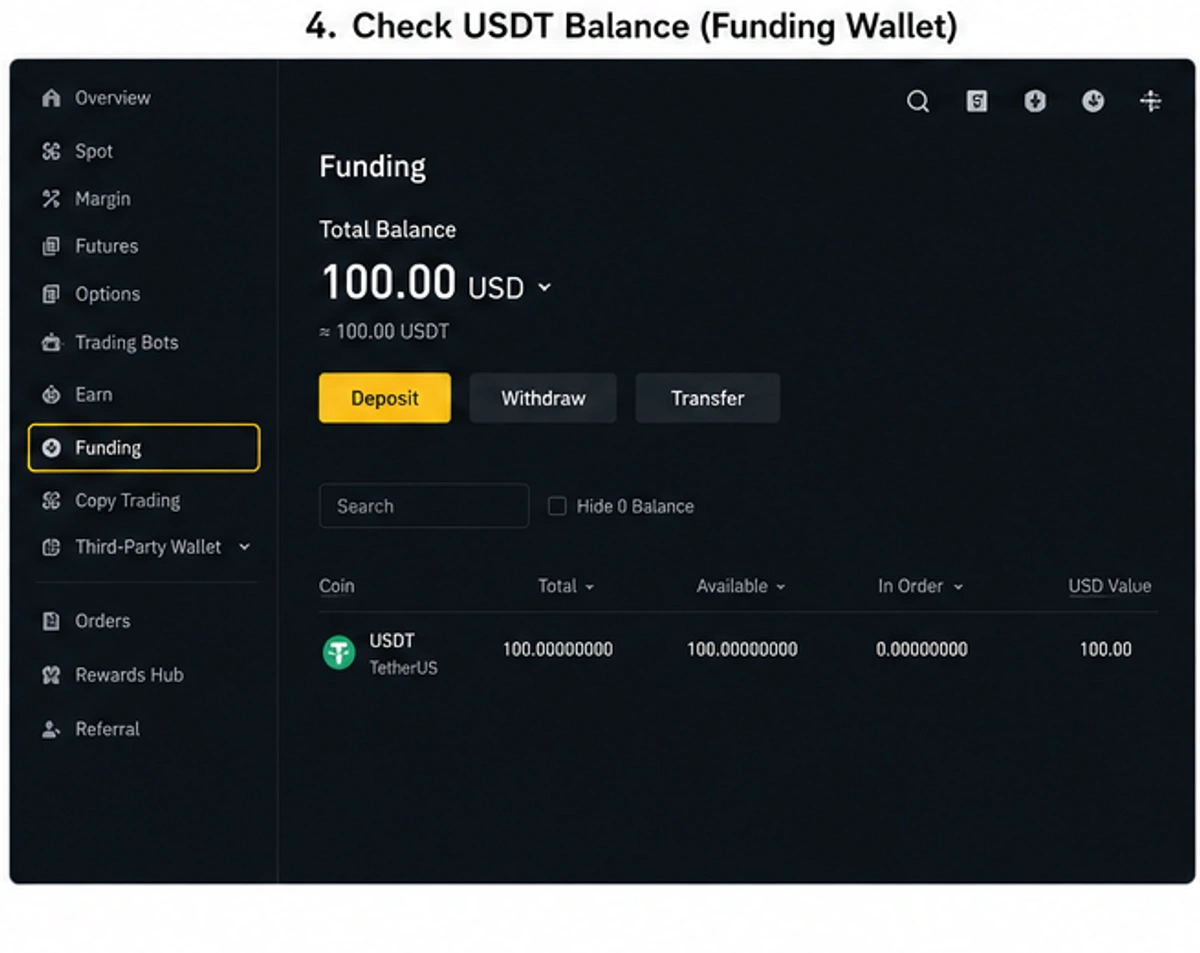Click the Transfer button
The image size is (1200, 953).
708,398
